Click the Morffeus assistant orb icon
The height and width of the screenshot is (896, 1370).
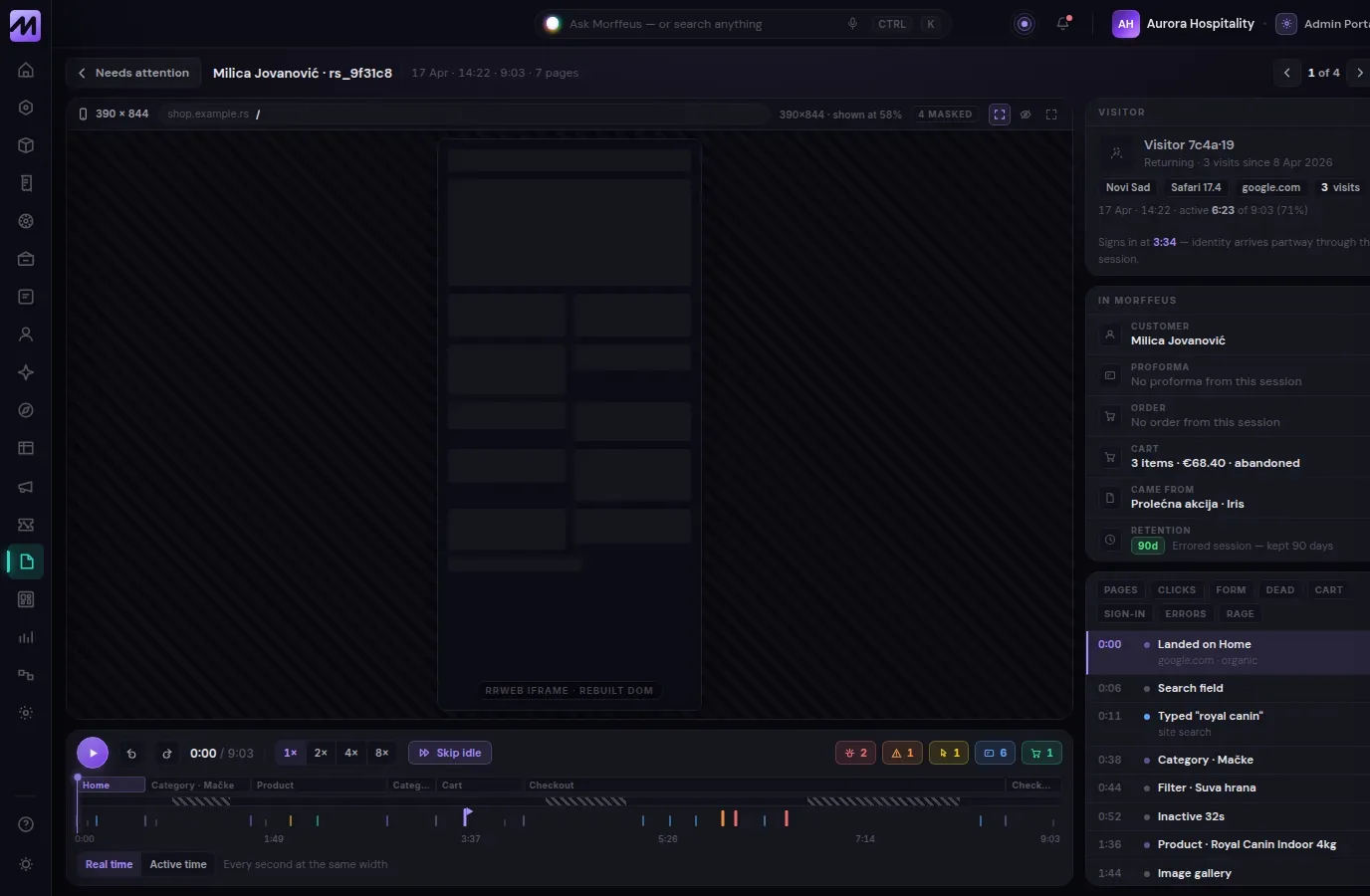click(1025, 24)
